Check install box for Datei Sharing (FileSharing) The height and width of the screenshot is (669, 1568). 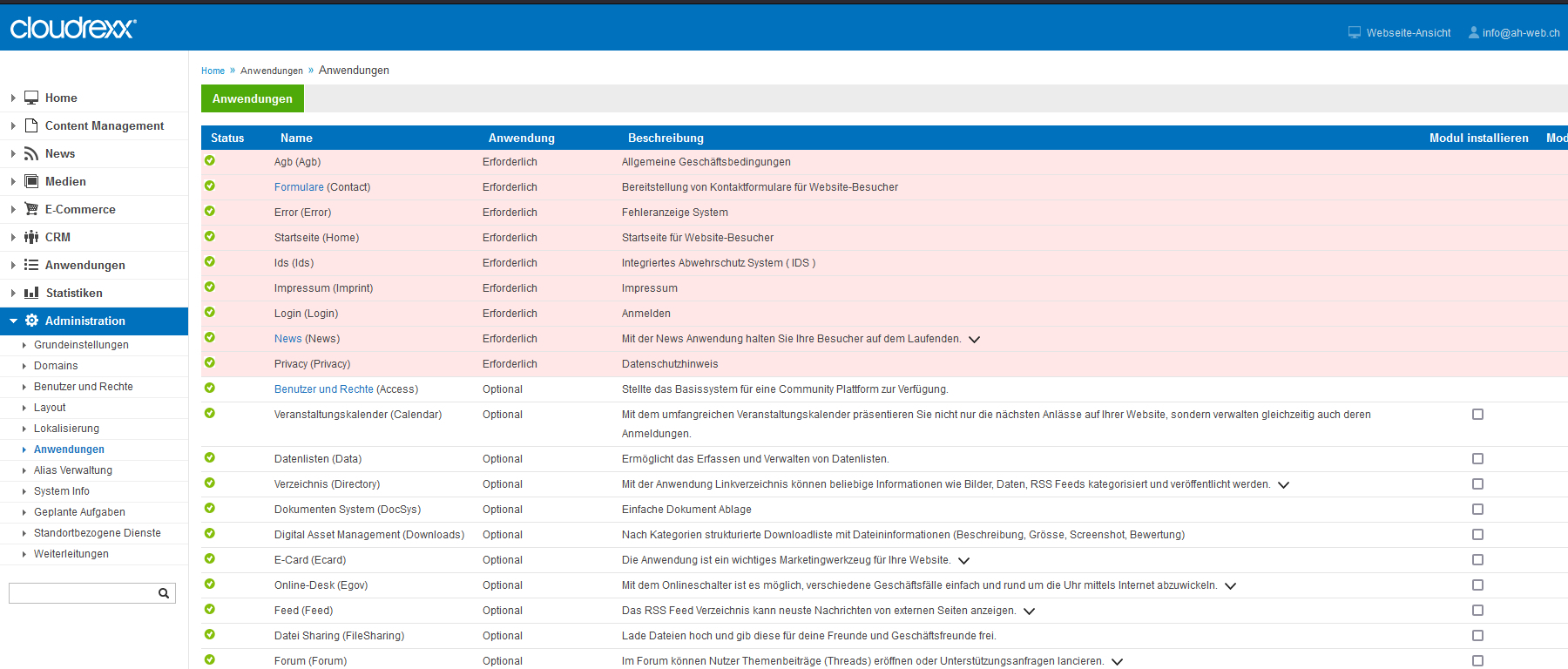click(x=1477, y=636)
